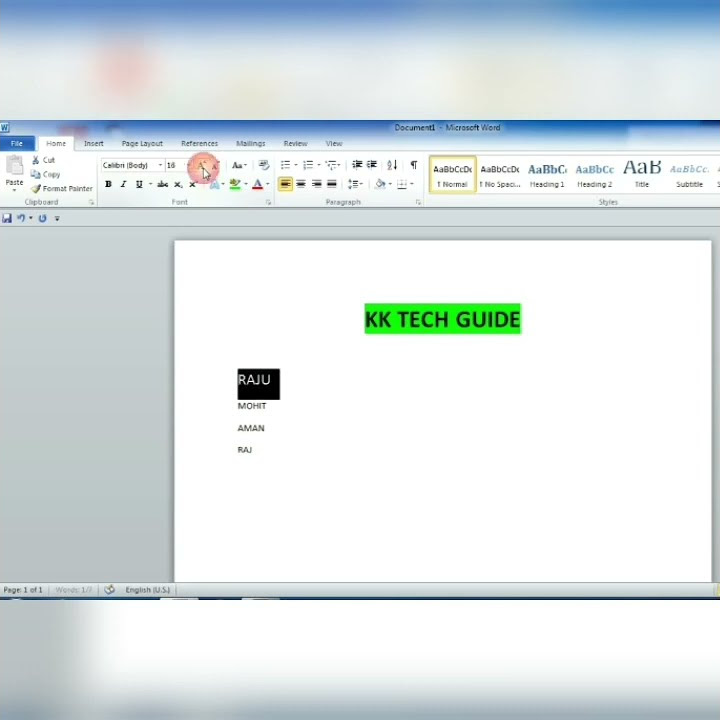Switch to the Review tab

pyautogui.click(x=295, y=143)
